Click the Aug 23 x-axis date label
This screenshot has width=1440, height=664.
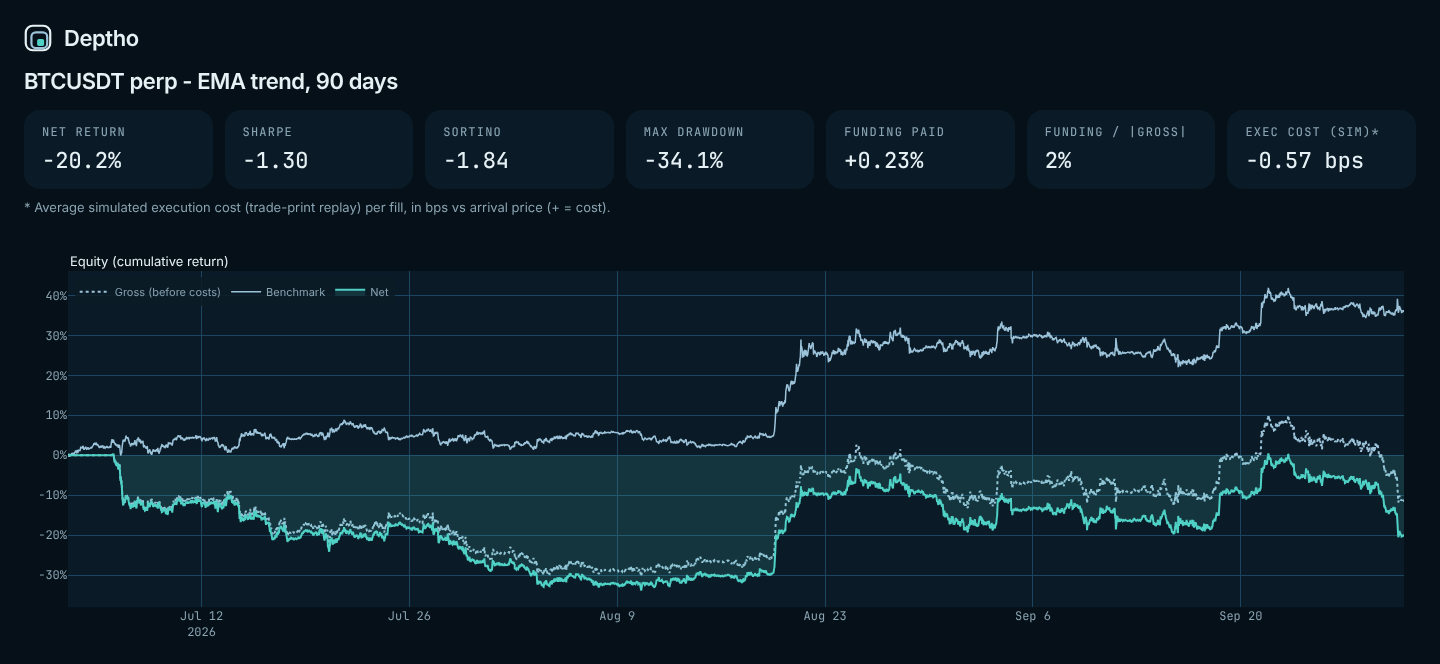click(x=825, y=616)
